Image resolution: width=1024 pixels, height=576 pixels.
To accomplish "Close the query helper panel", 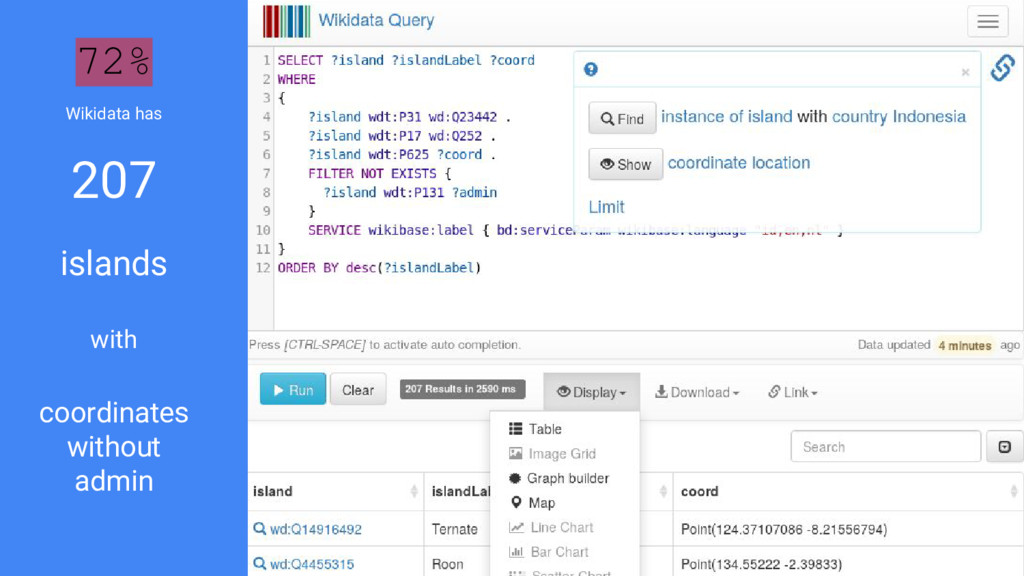I will (965, 72).
